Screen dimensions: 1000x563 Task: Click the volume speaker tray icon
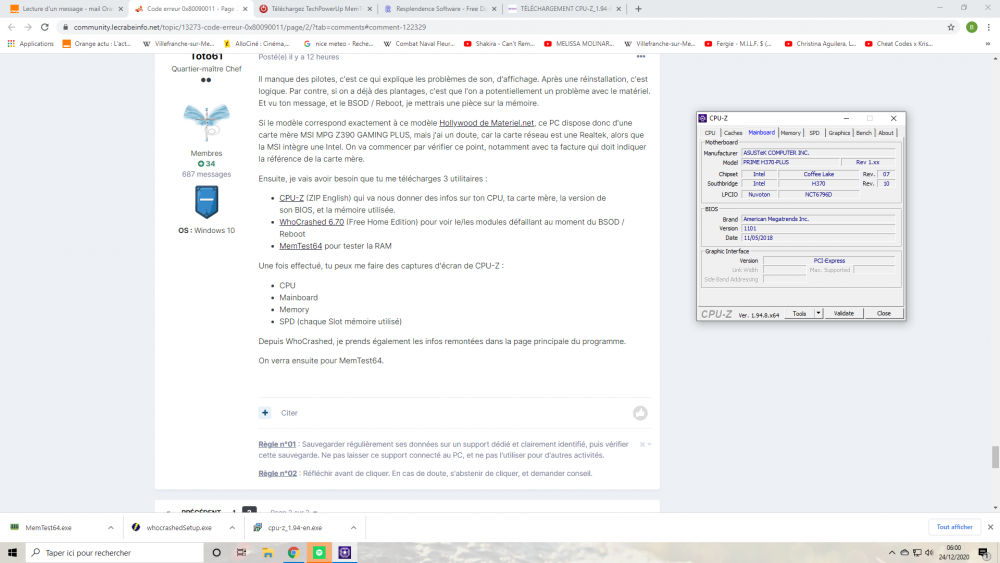(929, 552)
